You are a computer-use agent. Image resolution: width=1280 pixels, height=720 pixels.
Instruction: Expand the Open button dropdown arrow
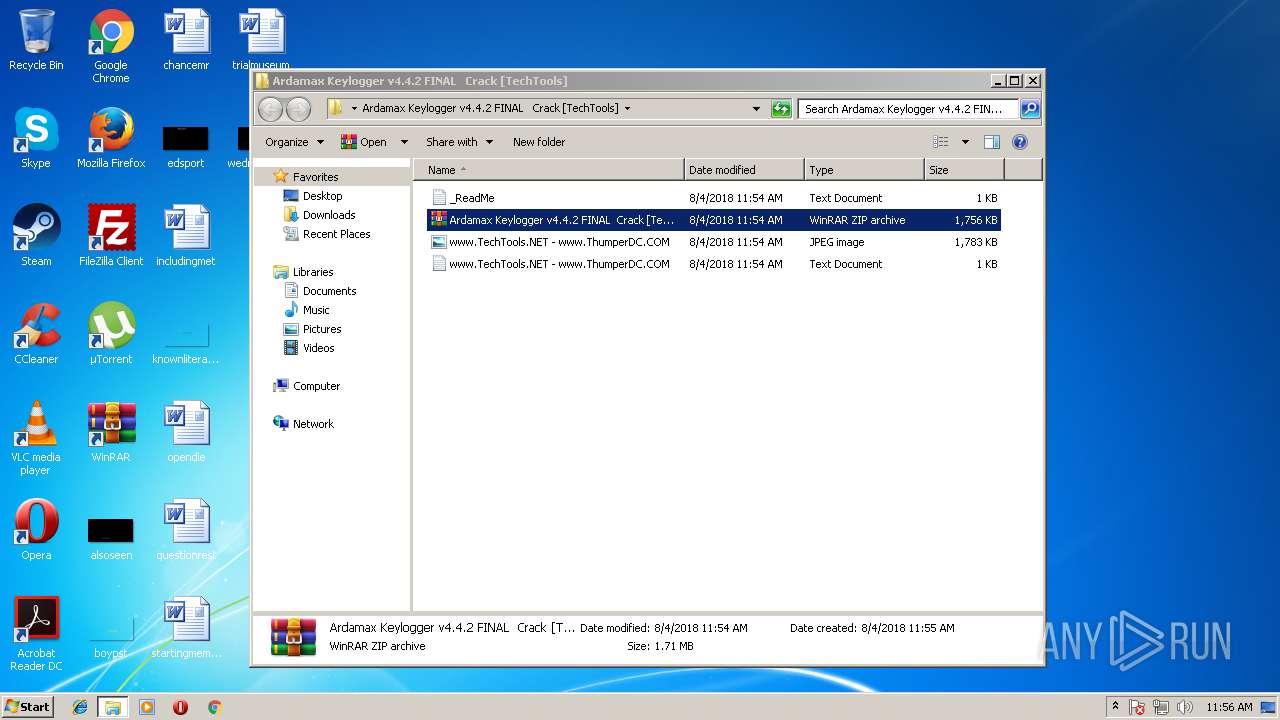[404, 142]
